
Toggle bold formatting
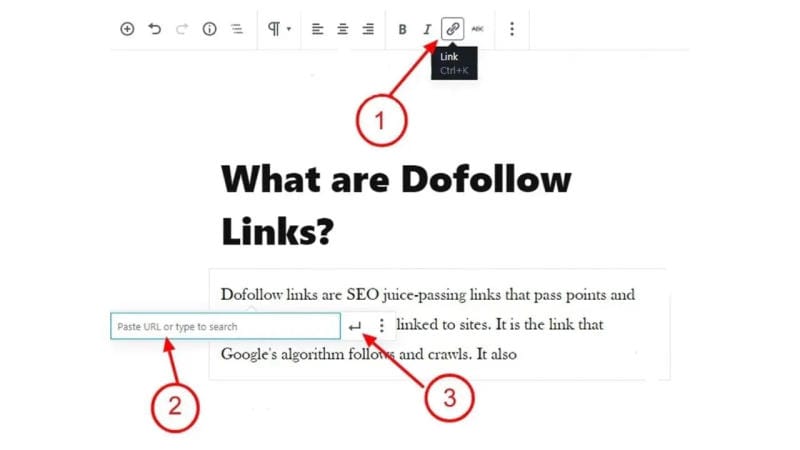pos(402,29)
